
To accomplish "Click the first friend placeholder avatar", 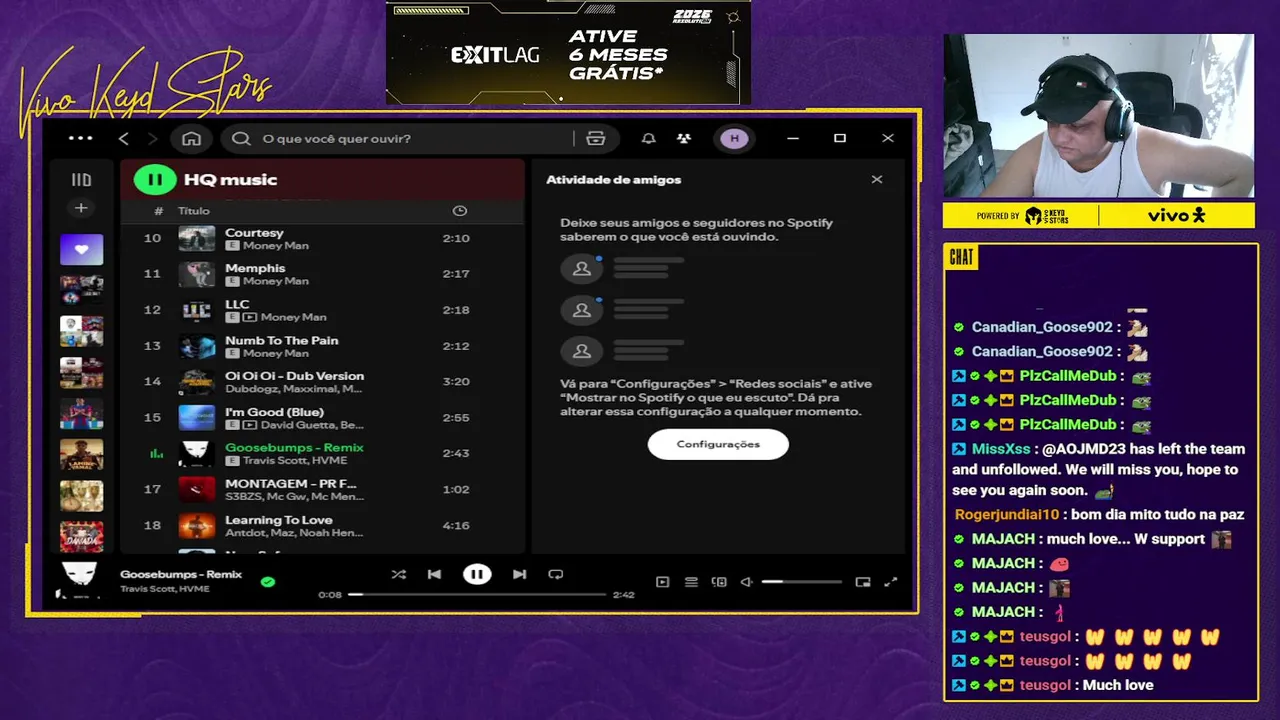I will point(582,269).
